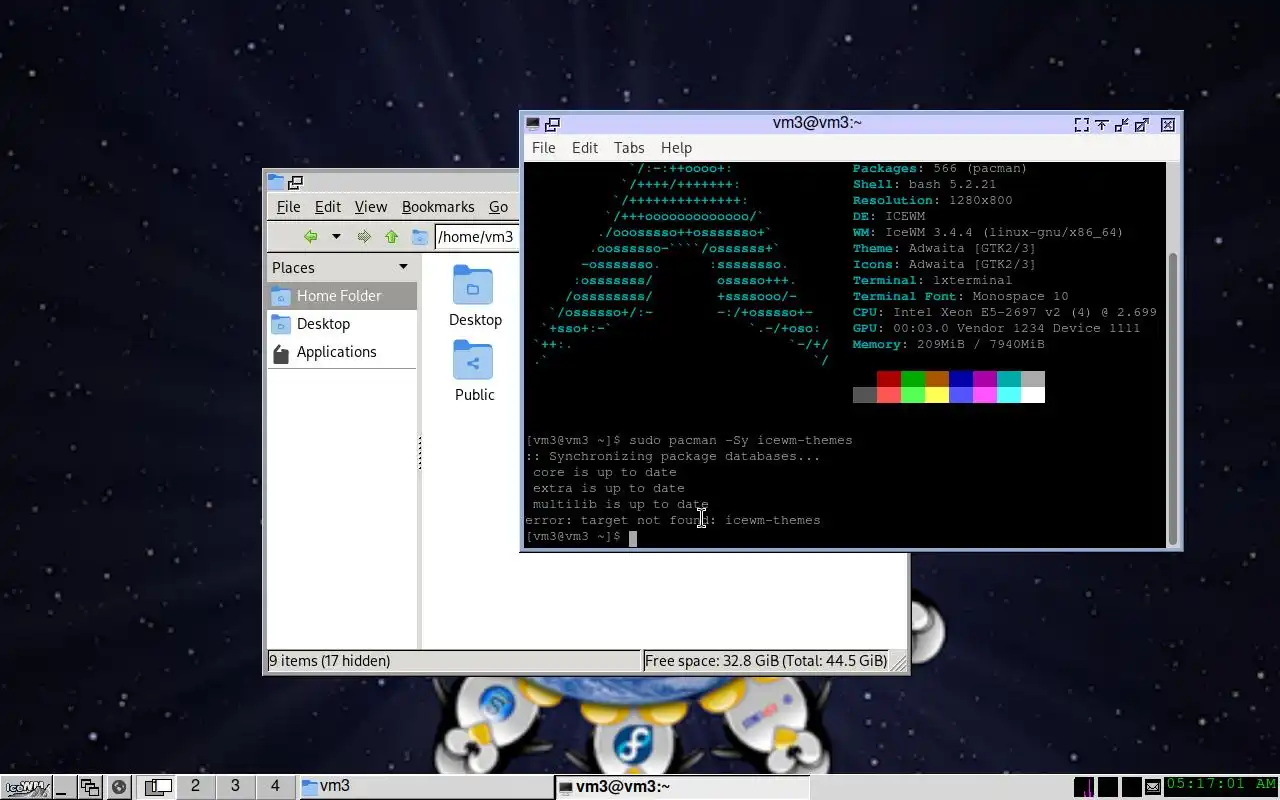Click the terminal maximize titlebar icon
The width and height of the screenshot is (1280, 800).
tap(1142, 125)
